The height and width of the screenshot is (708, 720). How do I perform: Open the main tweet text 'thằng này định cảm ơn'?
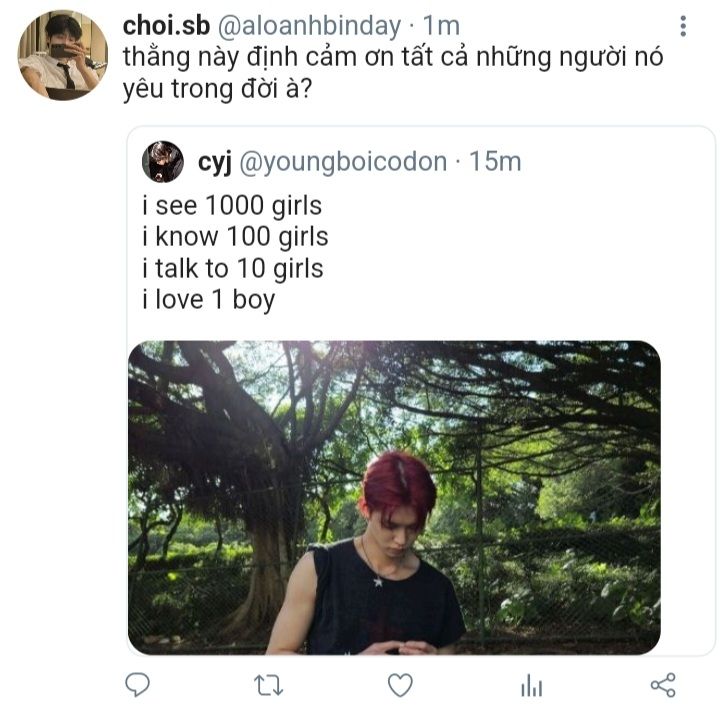[240, 58]
